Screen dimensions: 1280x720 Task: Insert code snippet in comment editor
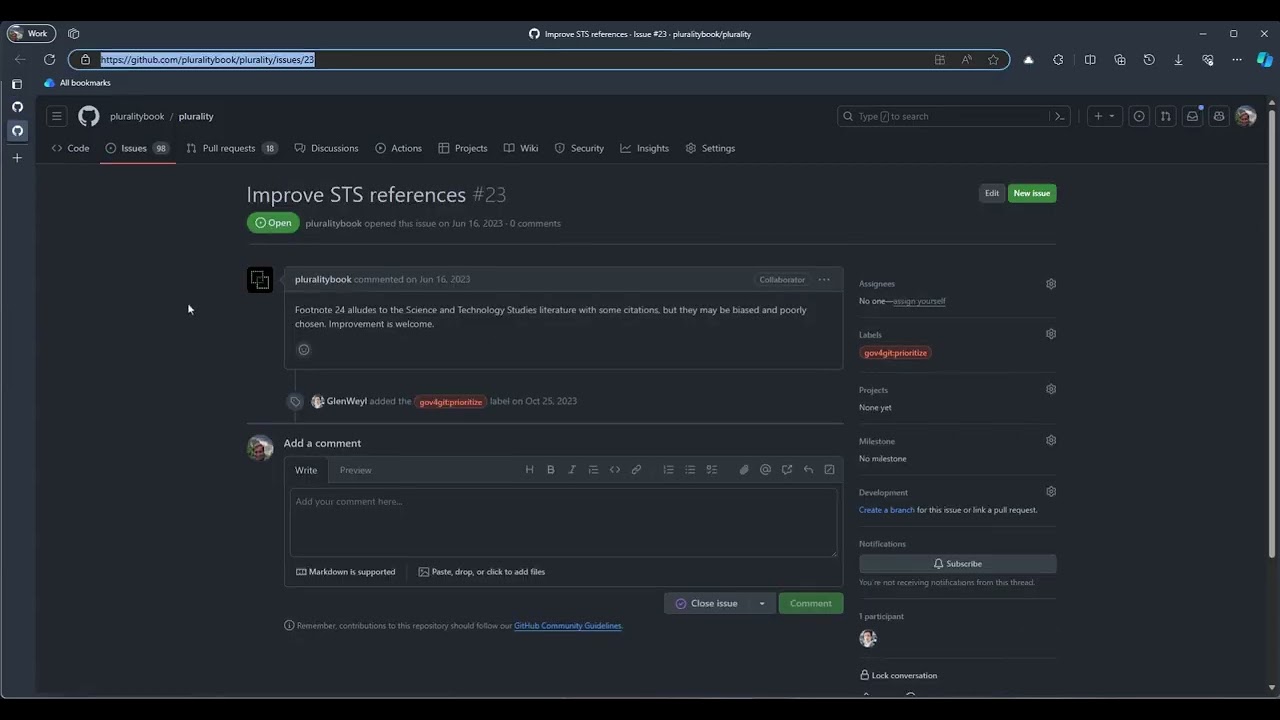pyautogui.click(x=615, y=470)
